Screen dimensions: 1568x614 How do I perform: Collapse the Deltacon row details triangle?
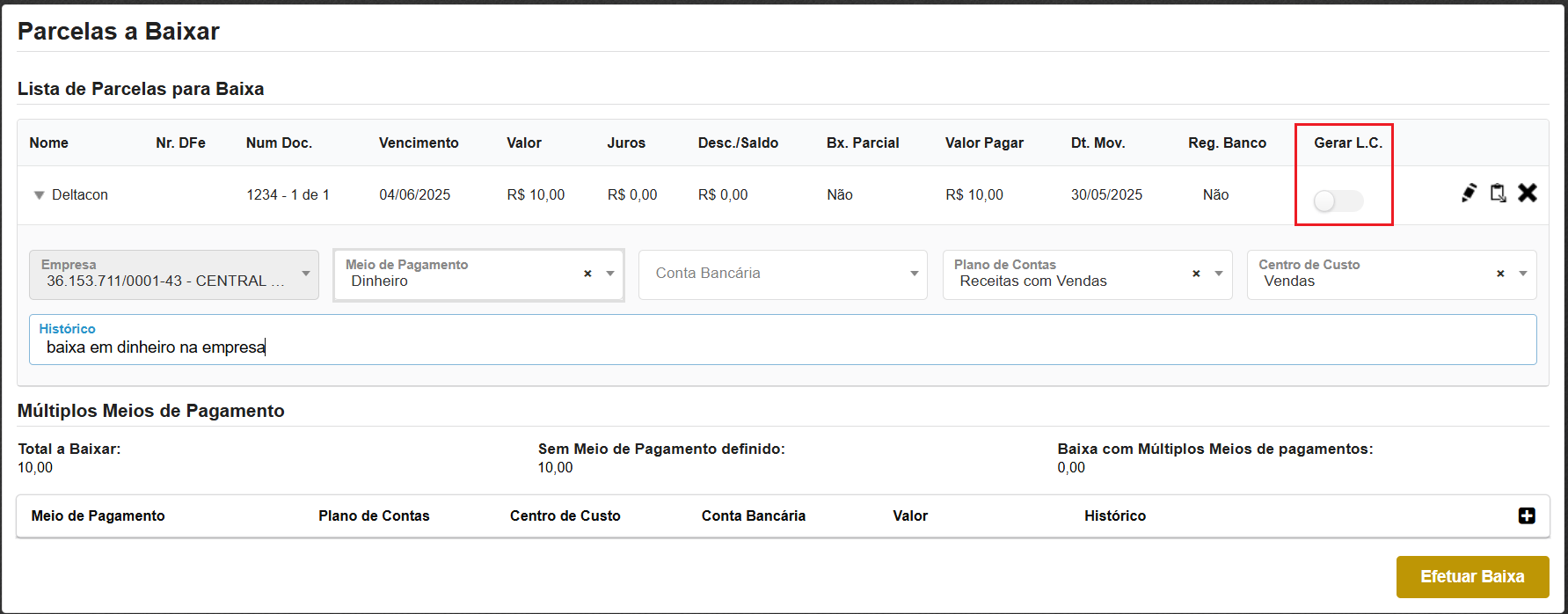point(39,195)
